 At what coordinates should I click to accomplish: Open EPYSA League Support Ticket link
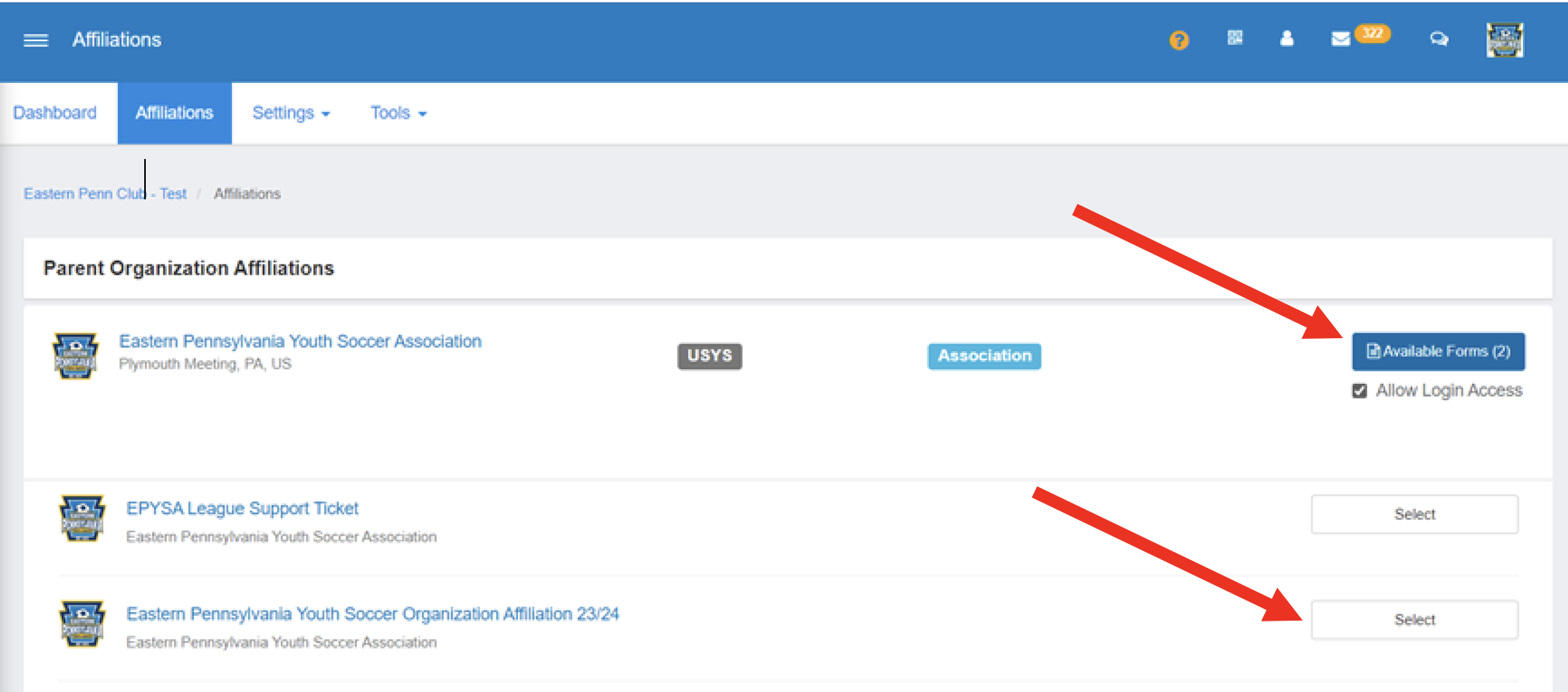pyautogui.click(x=243, y=509)
